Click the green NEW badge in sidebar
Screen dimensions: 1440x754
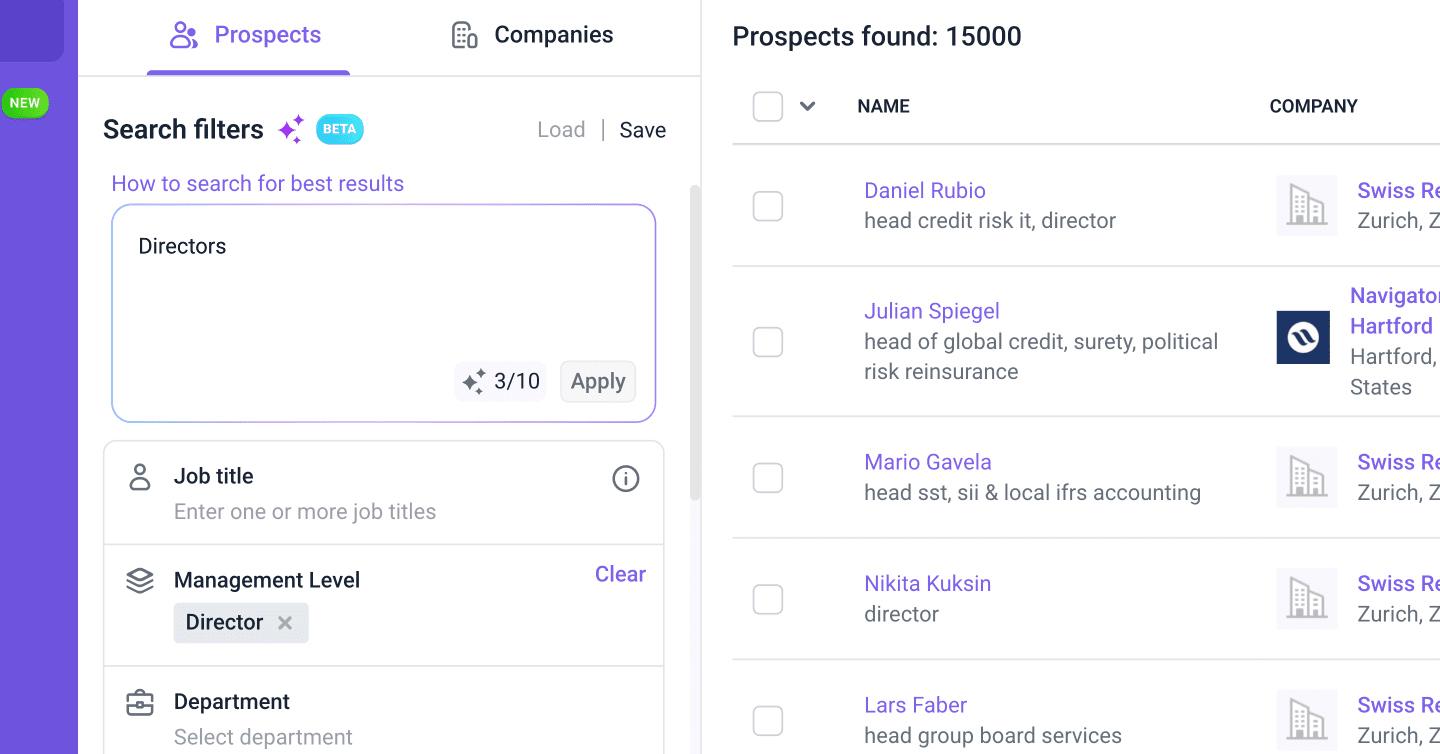25,103
